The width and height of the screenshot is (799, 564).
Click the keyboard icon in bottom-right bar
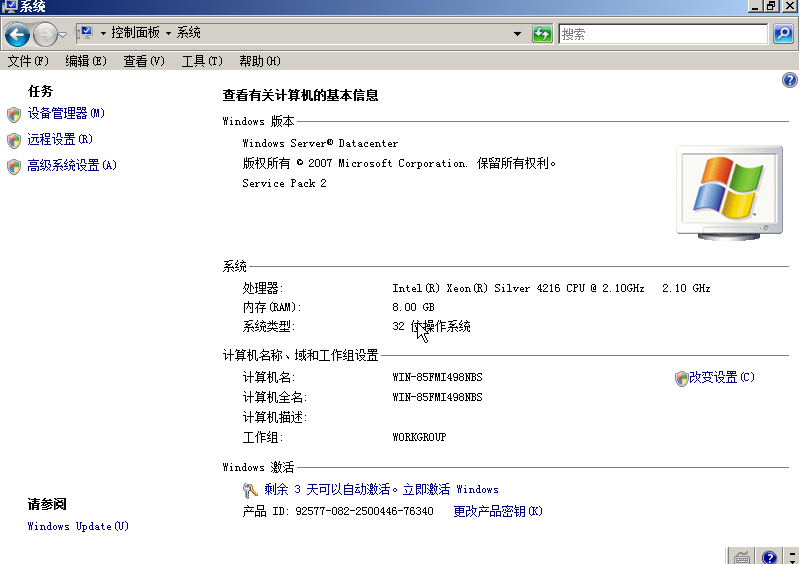click(742, 557)
